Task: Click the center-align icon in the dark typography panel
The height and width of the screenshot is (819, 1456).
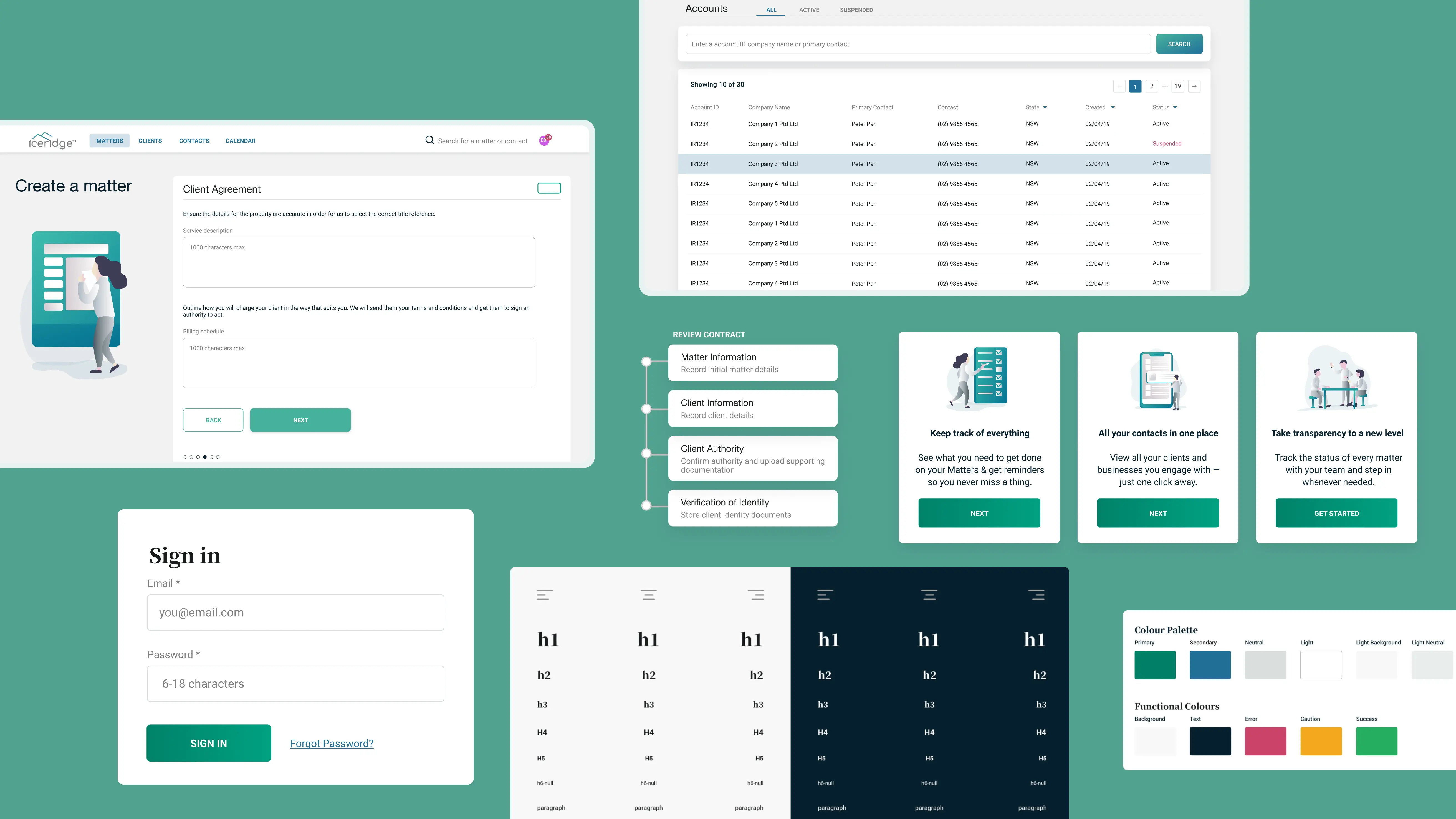Action: click(929, 595)
